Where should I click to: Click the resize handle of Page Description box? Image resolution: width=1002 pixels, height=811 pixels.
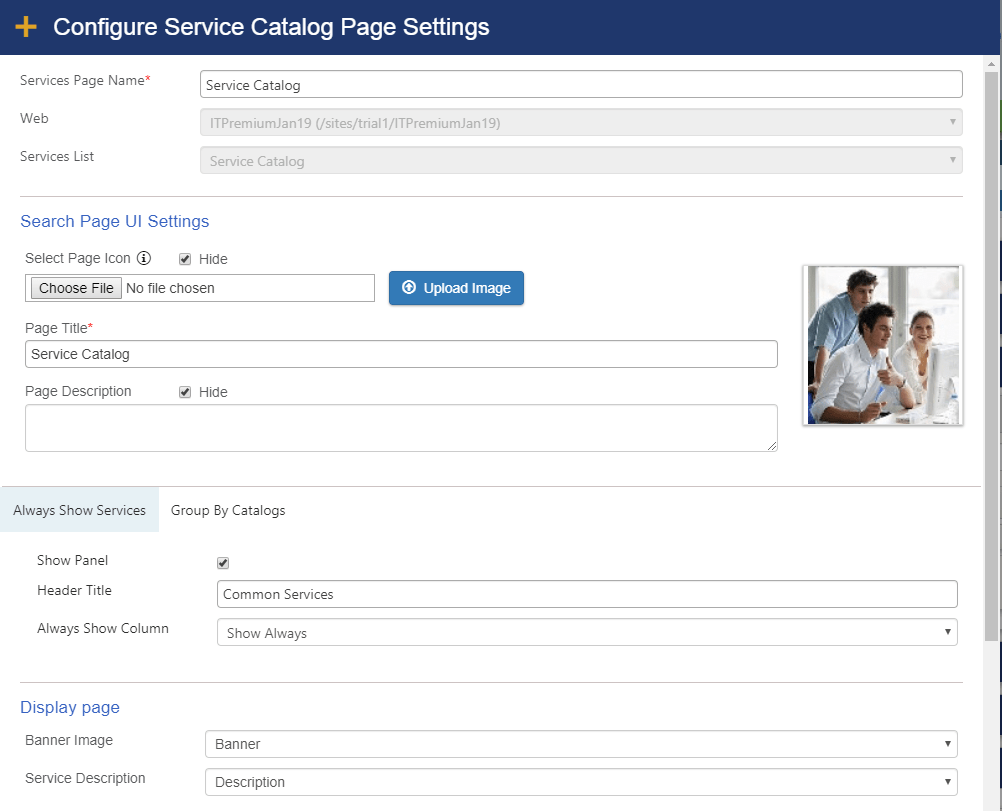[x=771, y=445]
